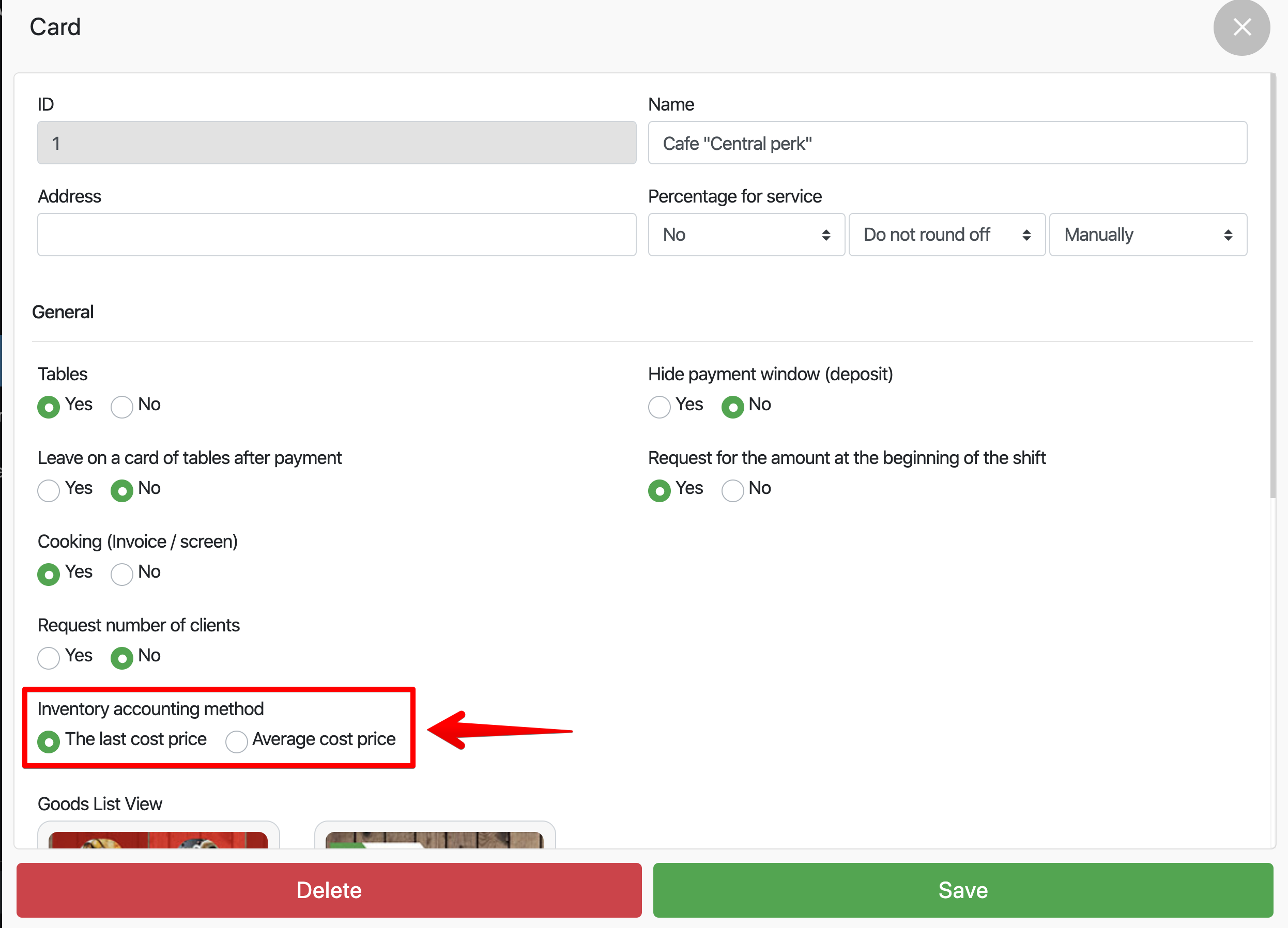Select The last cost price radio
The height and width of the screenshot is (928, 1288).
click(48, 741)
